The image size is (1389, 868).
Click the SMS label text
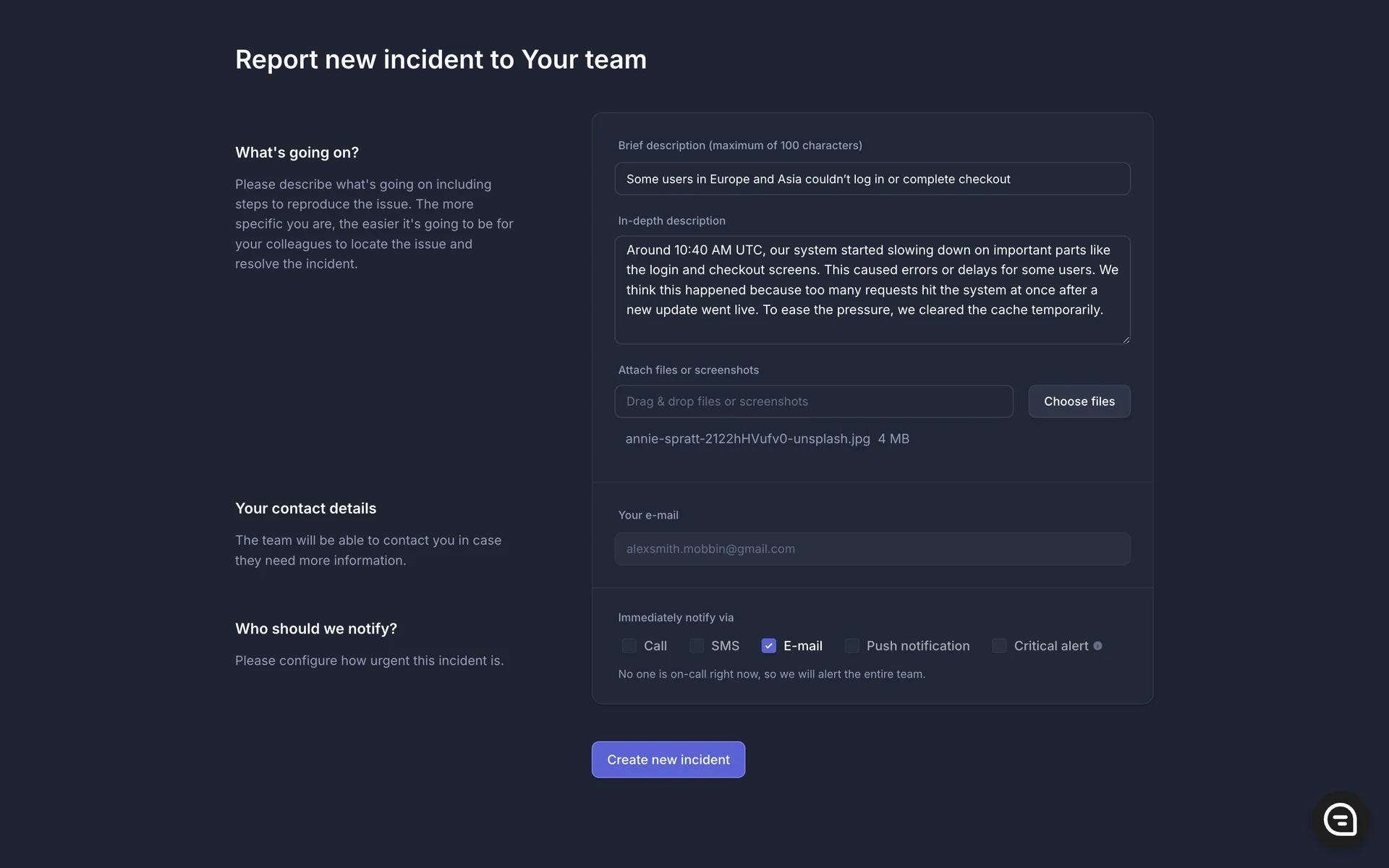tap(725, 646)
